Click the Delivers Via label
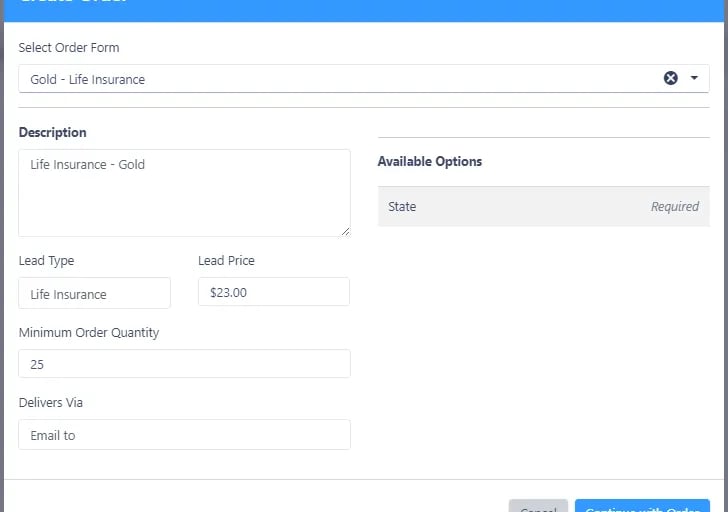The width and height of the screenshot is (728, 512). pyautogui.click(x=51, y=402)
